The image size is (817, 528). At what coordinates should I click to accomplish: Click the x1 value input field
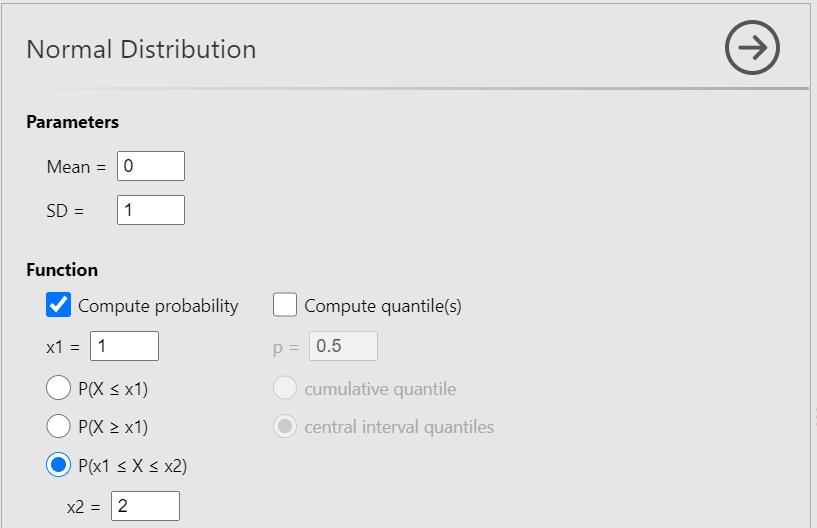pyautogui.click(x=125, y=346)
